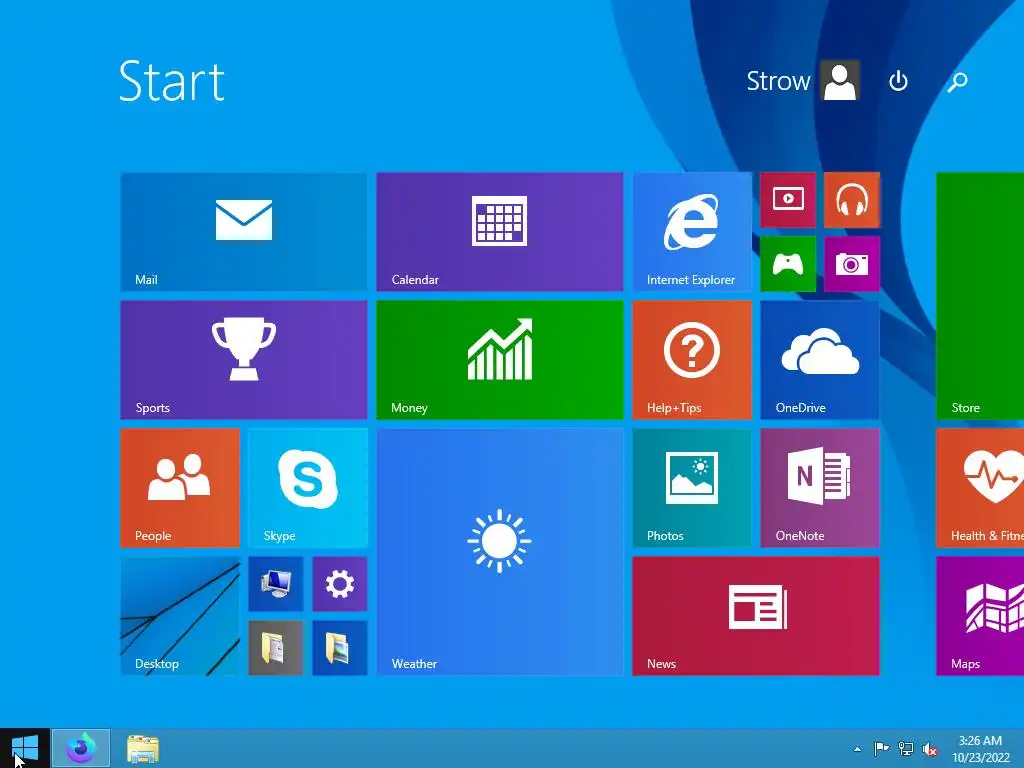Click the Windows Start button in taskbar
1024x768 pixels.
[25, 748]
